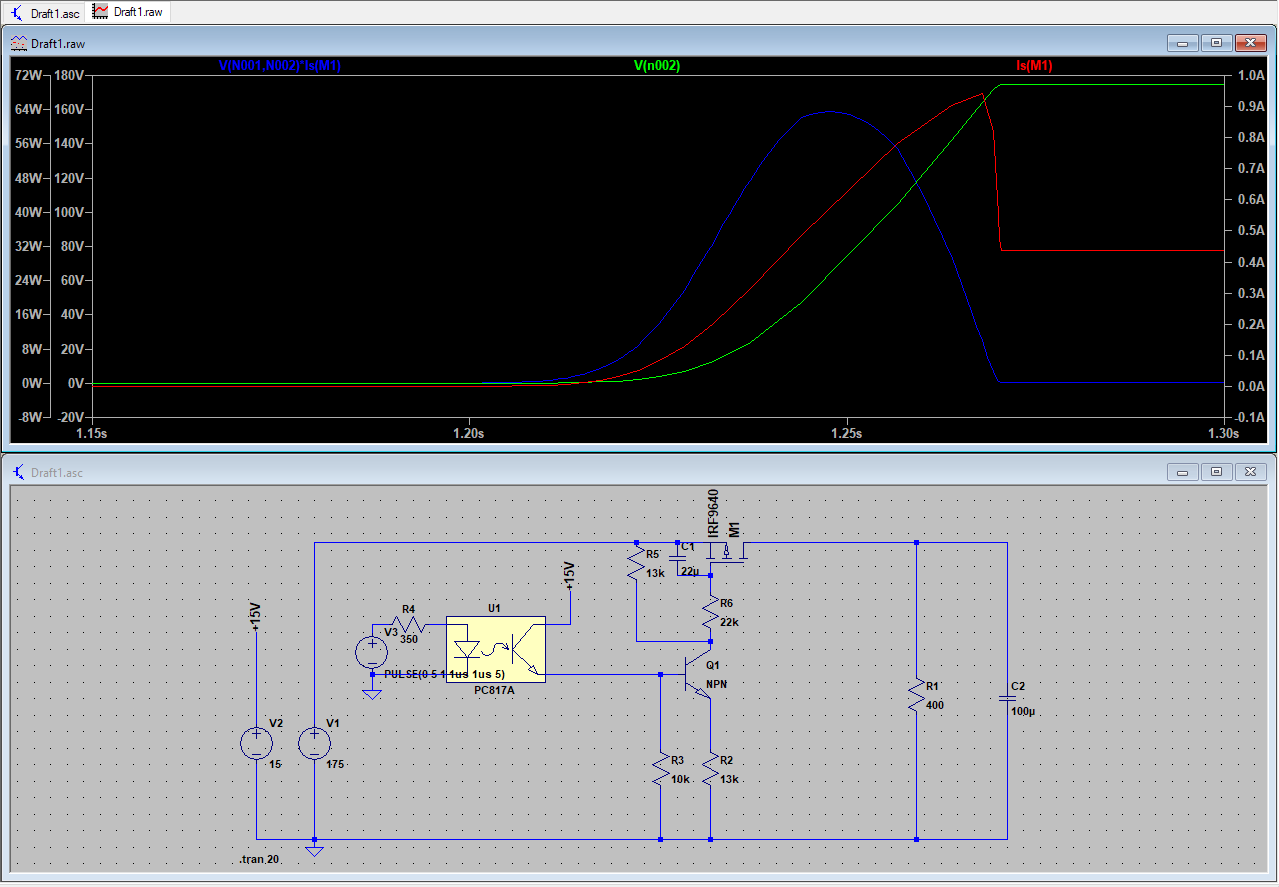Click the IRF9640 MOSFET M1 symbol
The height and width of the screenshot is (887, 1279).
point(729,553)
